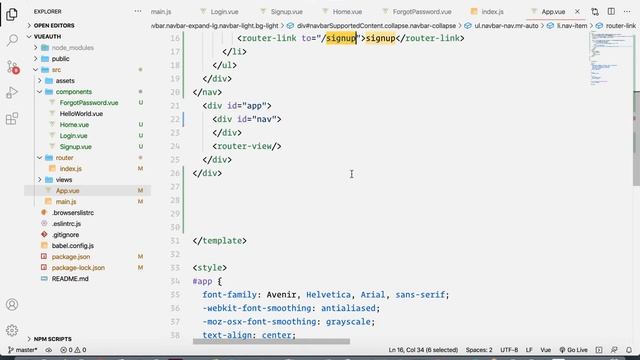This screenshot has height=360, width=640.
Task: Click the open changes compare icon
Action: point(595,12)
